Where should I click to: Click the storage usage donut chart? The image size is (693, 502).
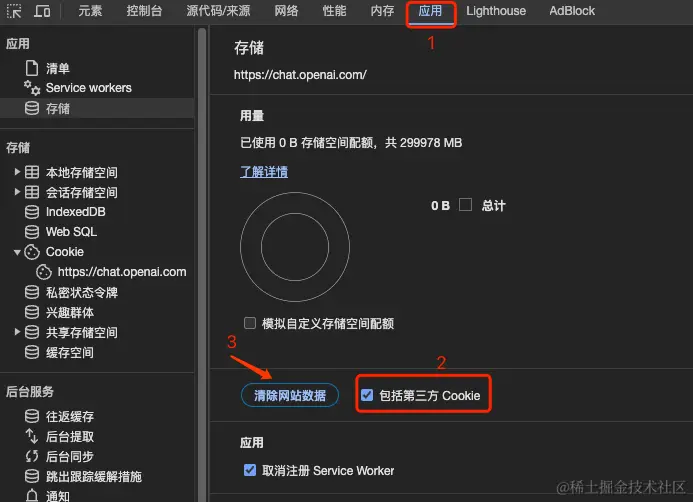[x=295, y=247]
